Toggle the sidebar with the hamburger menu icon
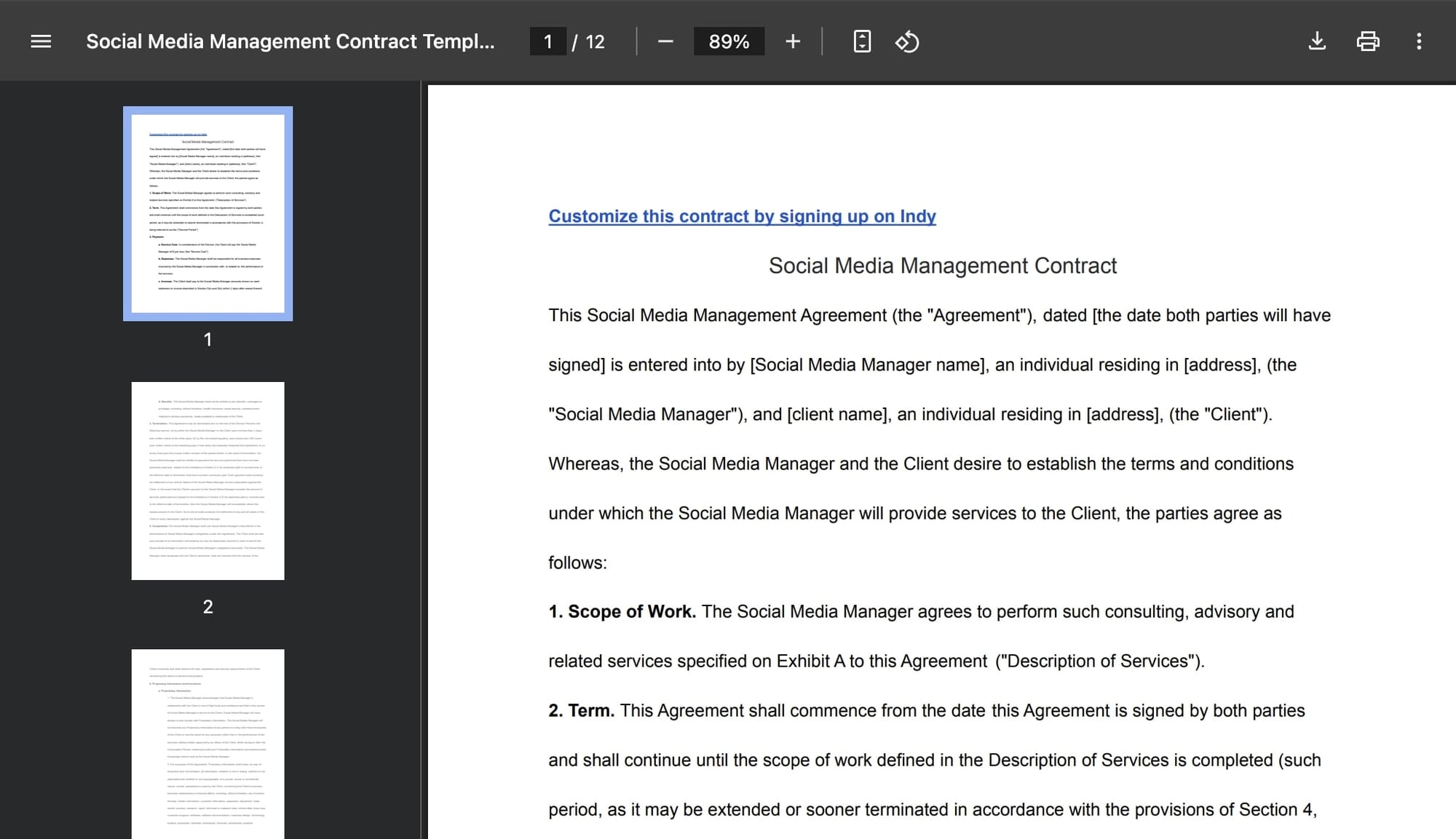Viewport: 1456px width, 839px height. 41,41
